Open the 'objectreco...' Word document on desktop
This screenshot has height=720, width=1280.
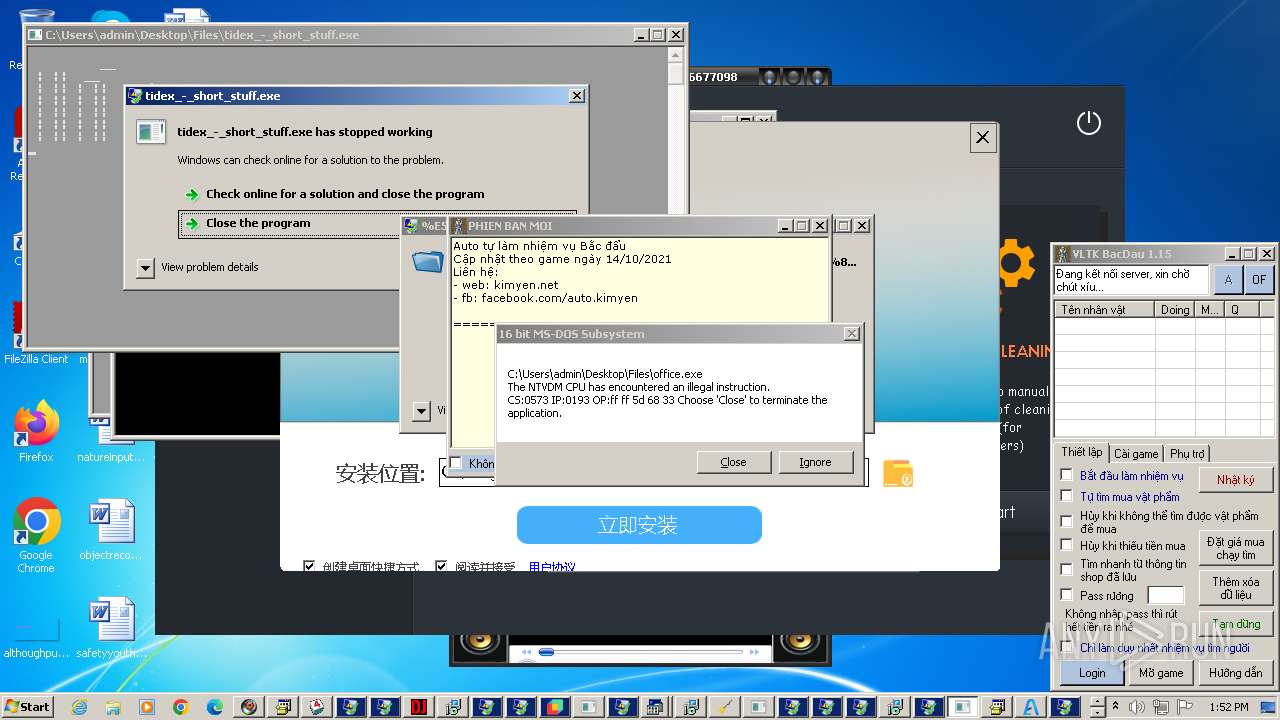[110, 530]
